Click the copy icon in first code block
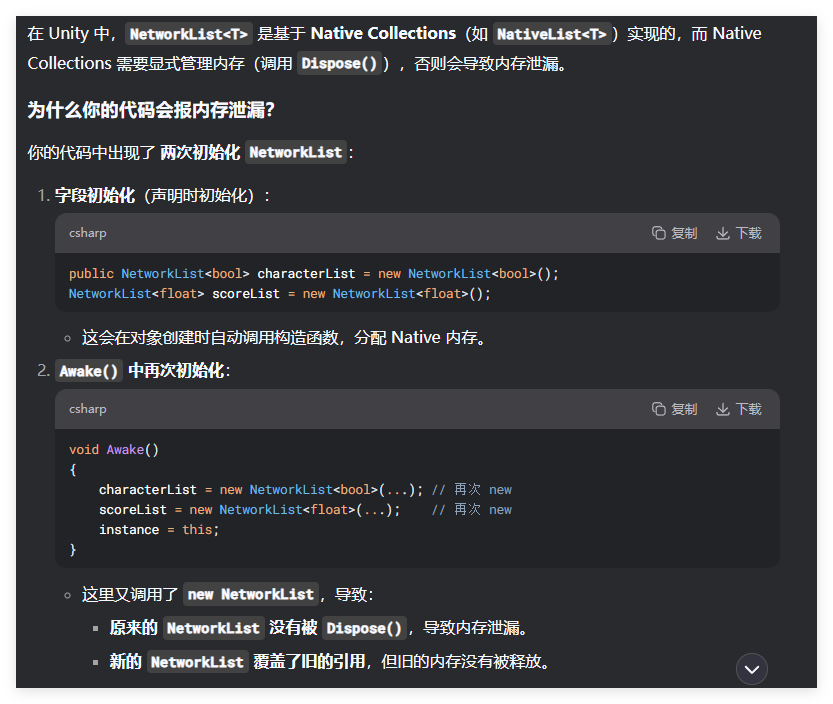 (659, 233)
